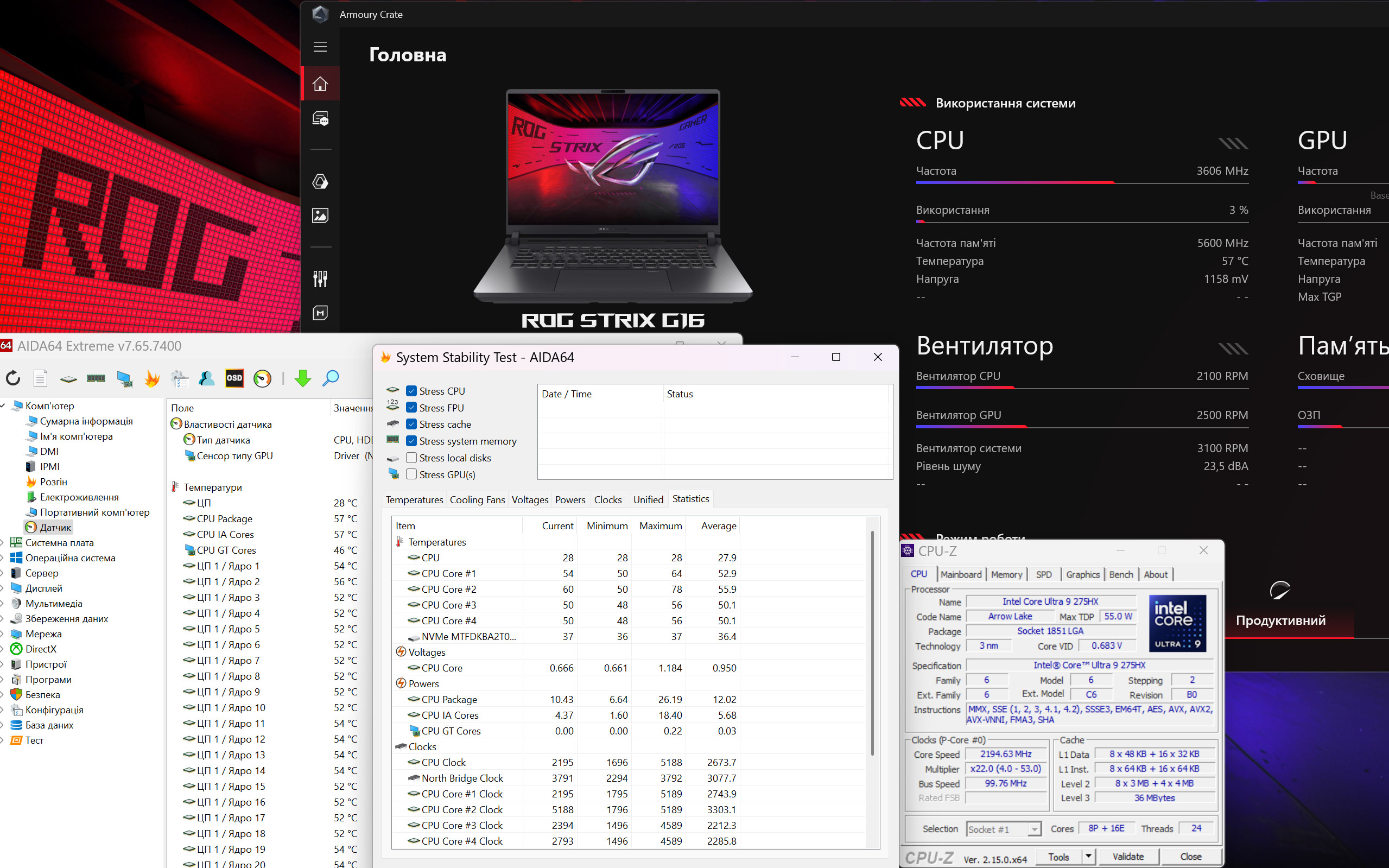
Task: Open the tuning sliders icon in Armoury Crate sidebar
Action: point(320,279)
